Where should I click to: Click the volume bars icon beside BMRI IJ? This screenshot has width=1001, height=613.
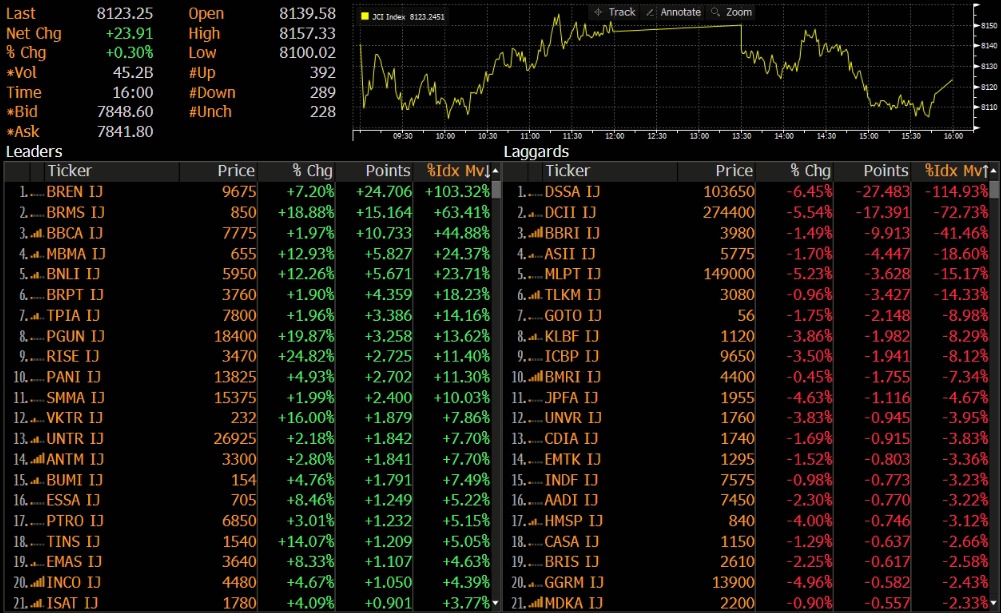(534, 377)
